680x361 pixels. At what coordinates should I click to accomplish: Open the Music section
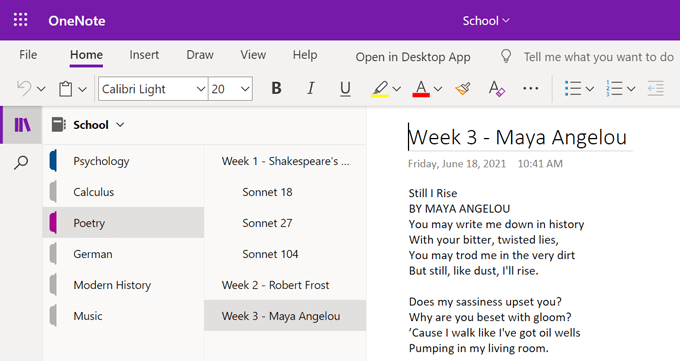[x=124, y=316]
